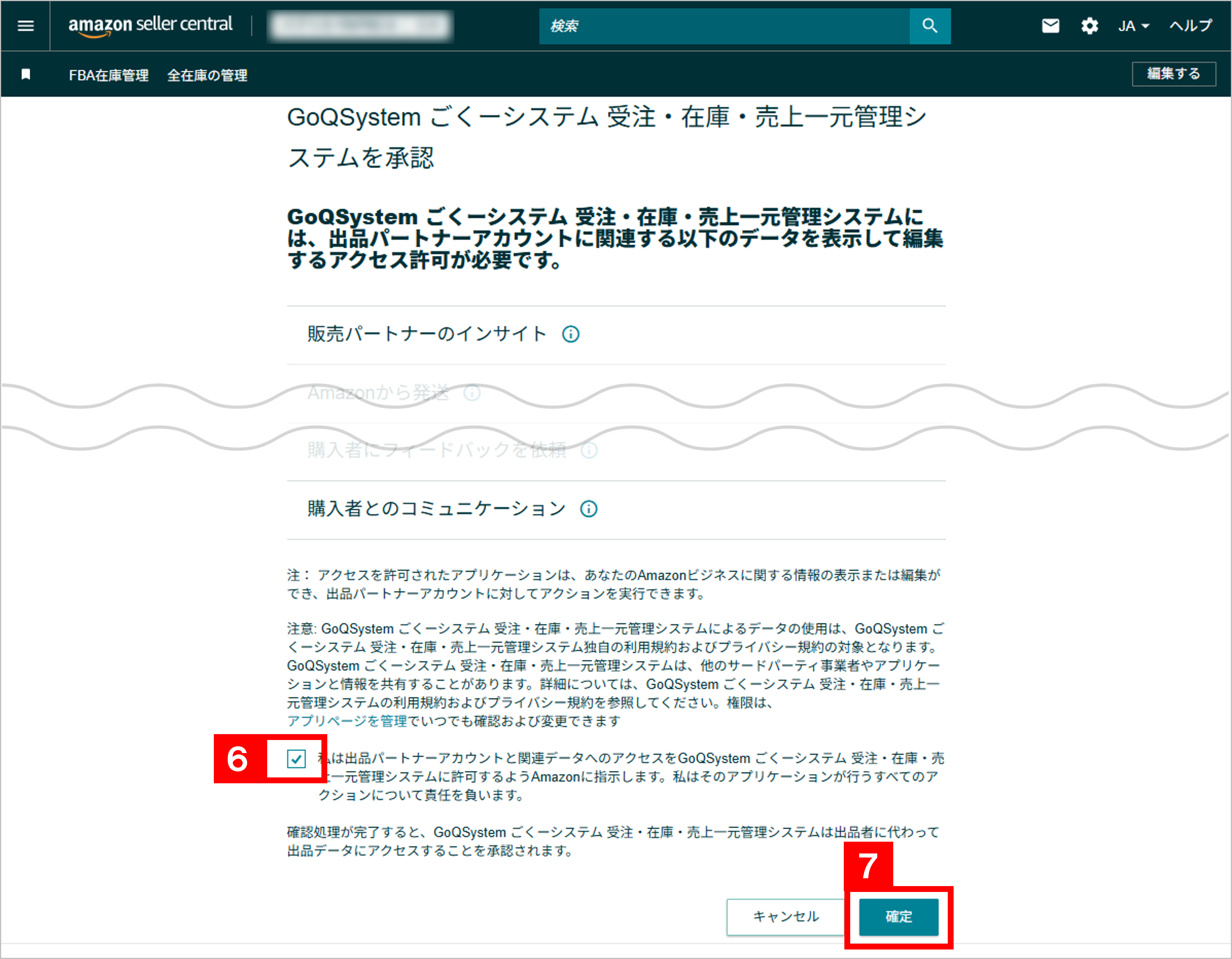Click the bookmark icon in the favorites bar
Image resolution: width=1232 pixels, height=959 pixels.
click(25, 74)
